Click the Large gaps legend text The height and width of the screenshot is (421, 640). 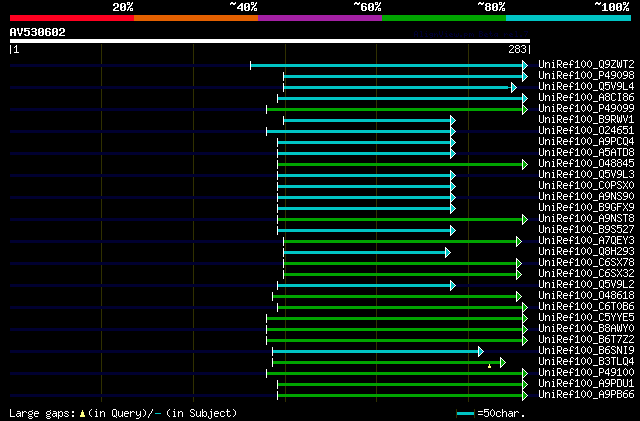click(x=123, y=413)
